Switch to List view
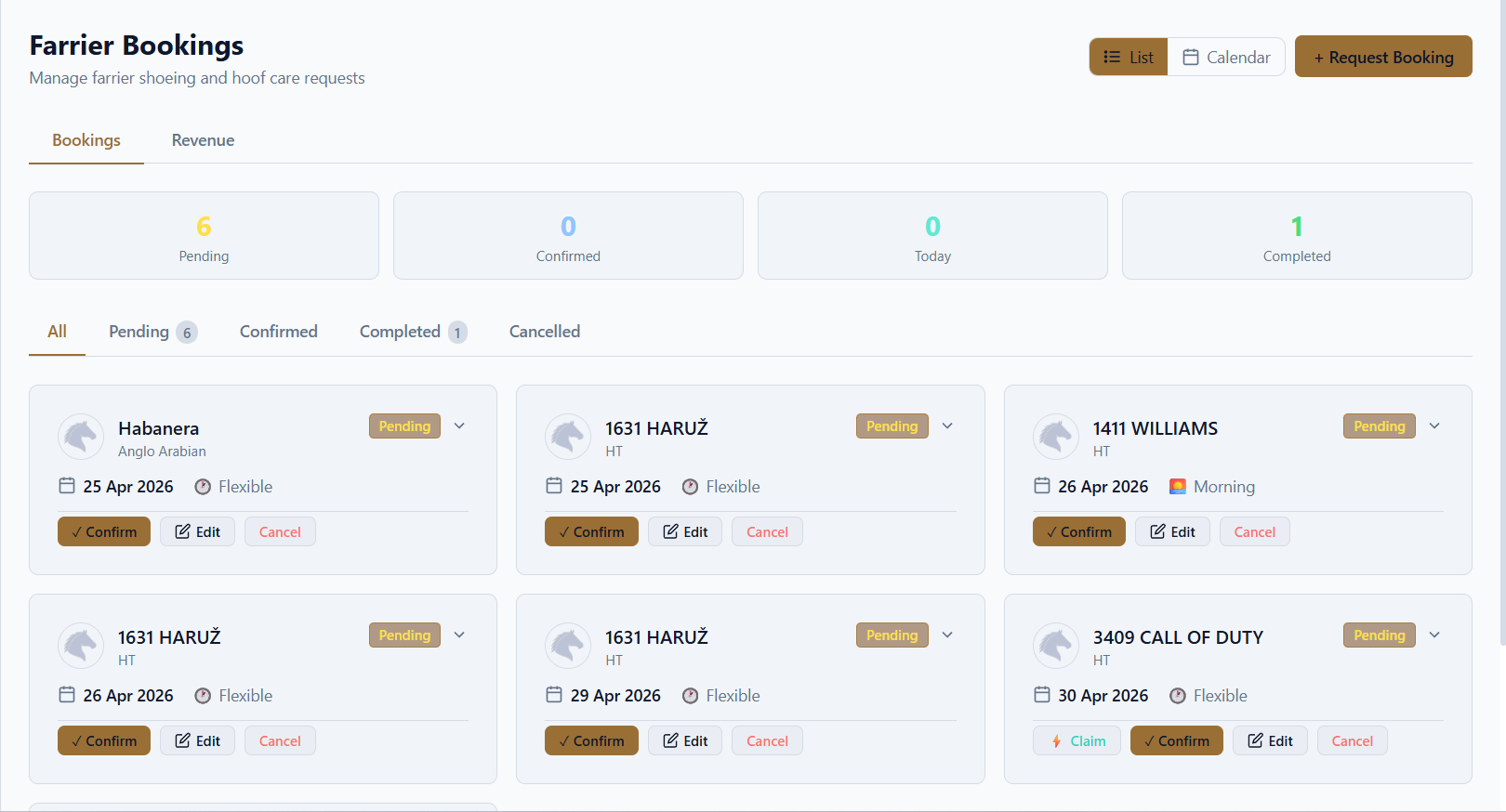Screen dimensions: 1506x812 (1129, 57)
